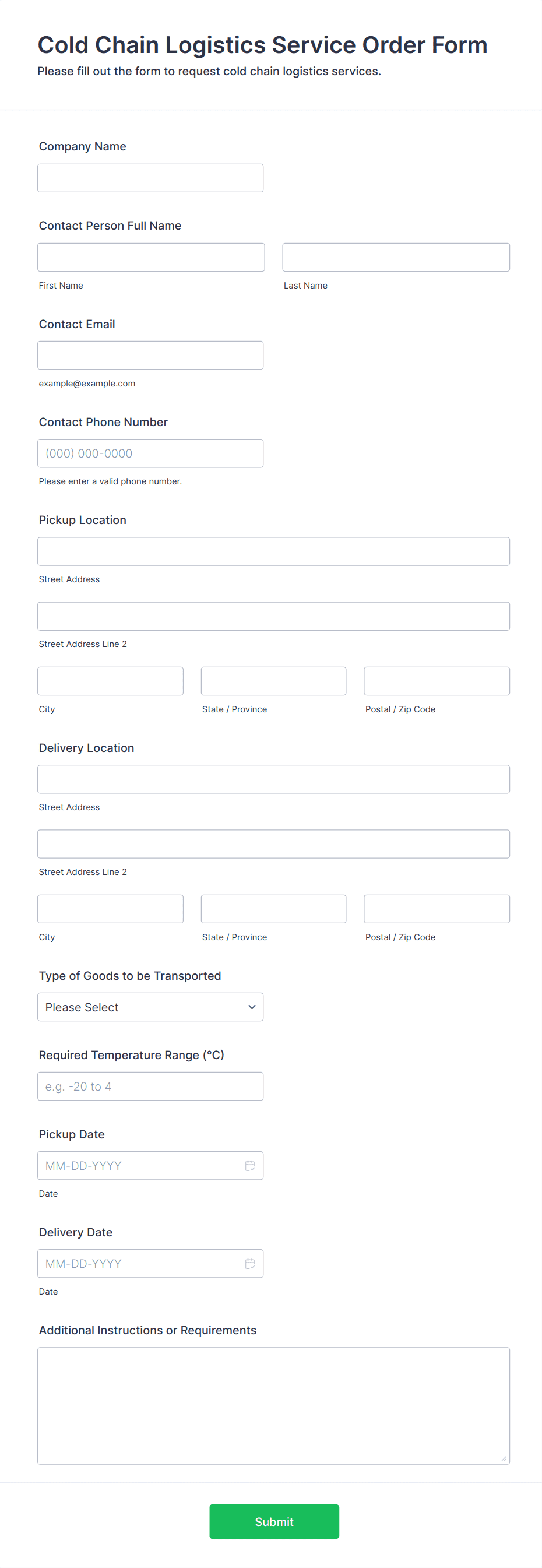Image resolution: width=542 pixels, height=1568 pixels.
Task: Open Delivery Date calendar icon
Action: point(249,1264)
